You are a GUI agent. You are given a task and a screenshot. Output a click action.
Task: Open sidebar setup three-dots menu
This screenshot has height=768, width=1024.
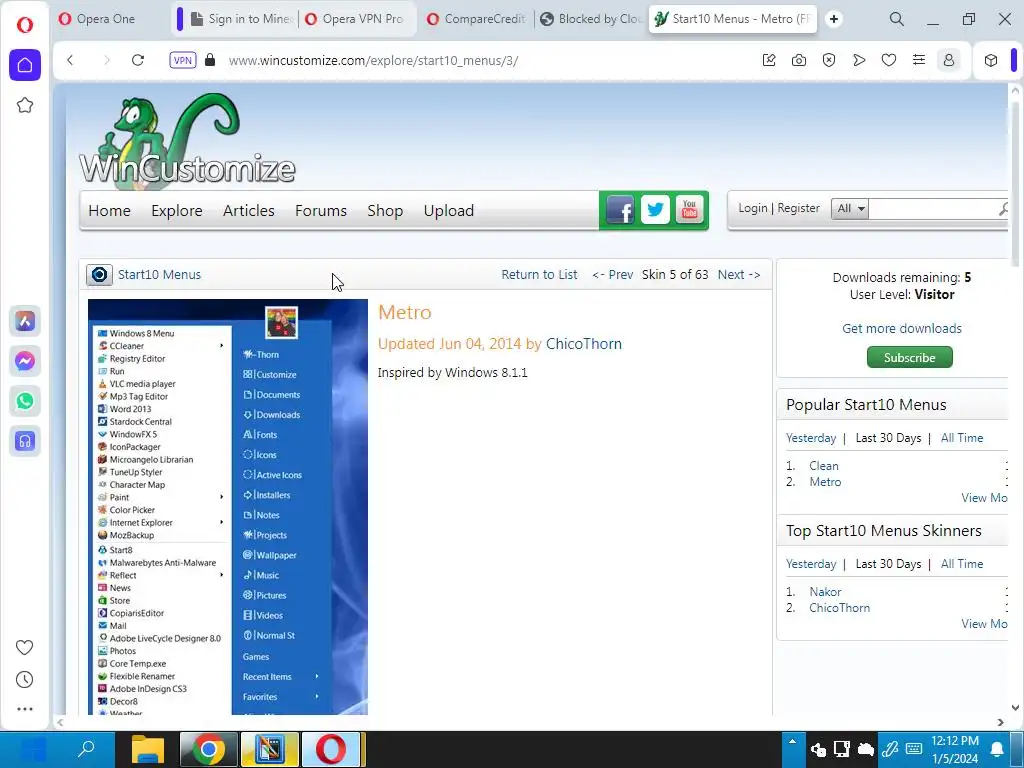pos(24,709)
